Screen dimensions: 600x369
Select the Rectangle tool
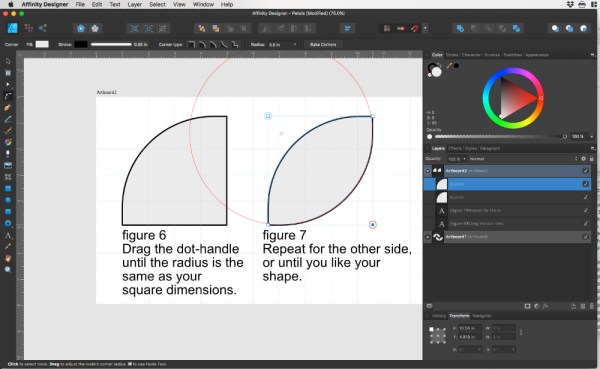(8, 189)
